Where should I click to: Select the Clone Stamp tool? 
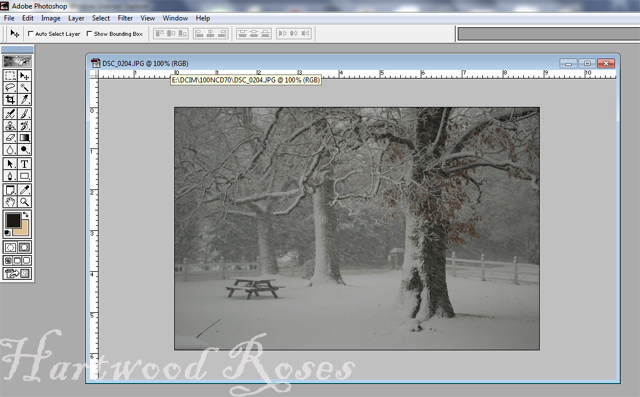coord(10,125)
